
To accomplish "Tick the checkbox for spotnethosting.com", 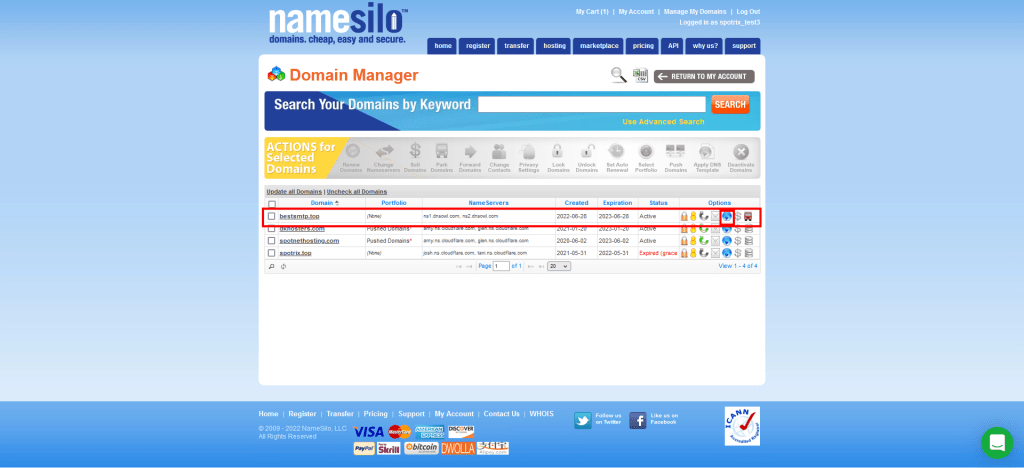I will 272,241.
